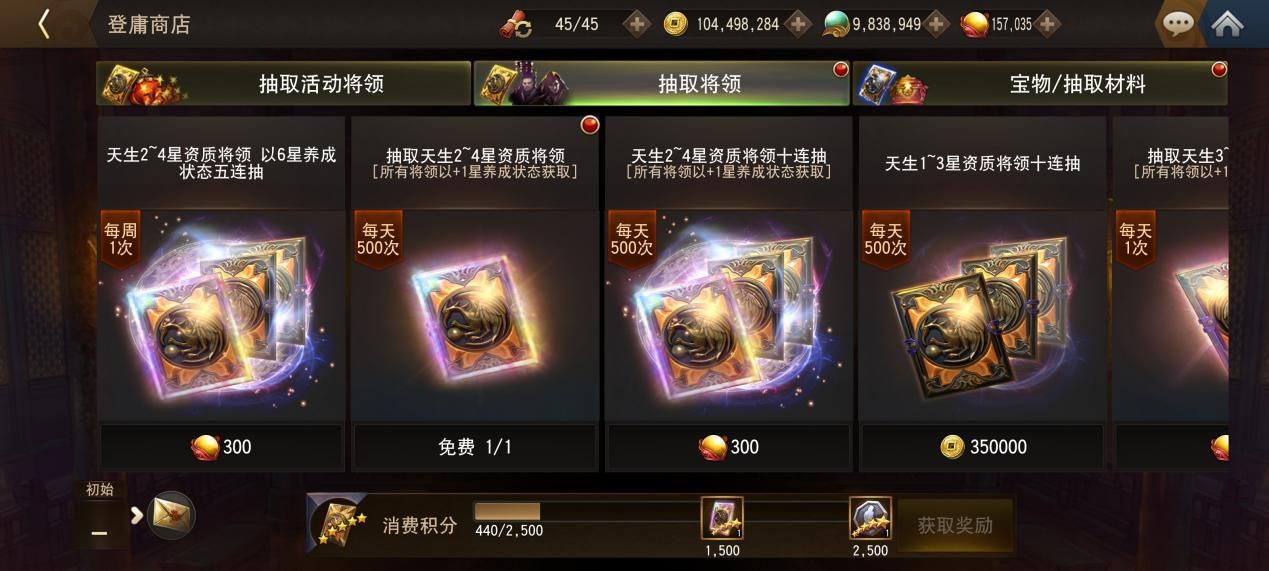Select the 1,500 points reward card
The image size is (1269, 571).
pyautogui.click(x=722, y=518)
